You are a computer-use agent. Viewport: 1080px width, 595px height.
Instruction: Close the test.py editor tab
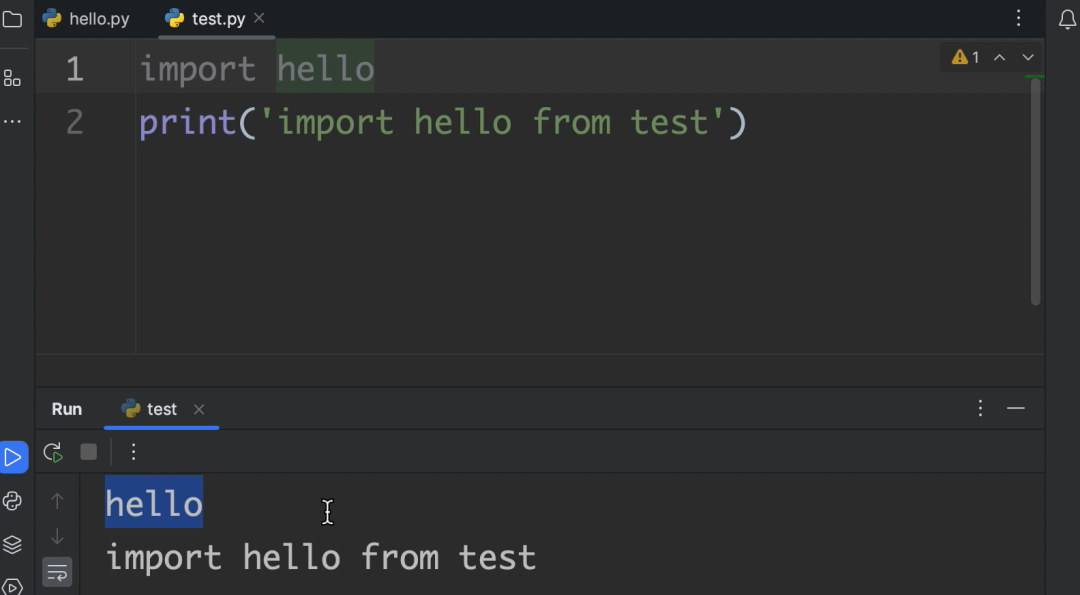click(259, 18)
